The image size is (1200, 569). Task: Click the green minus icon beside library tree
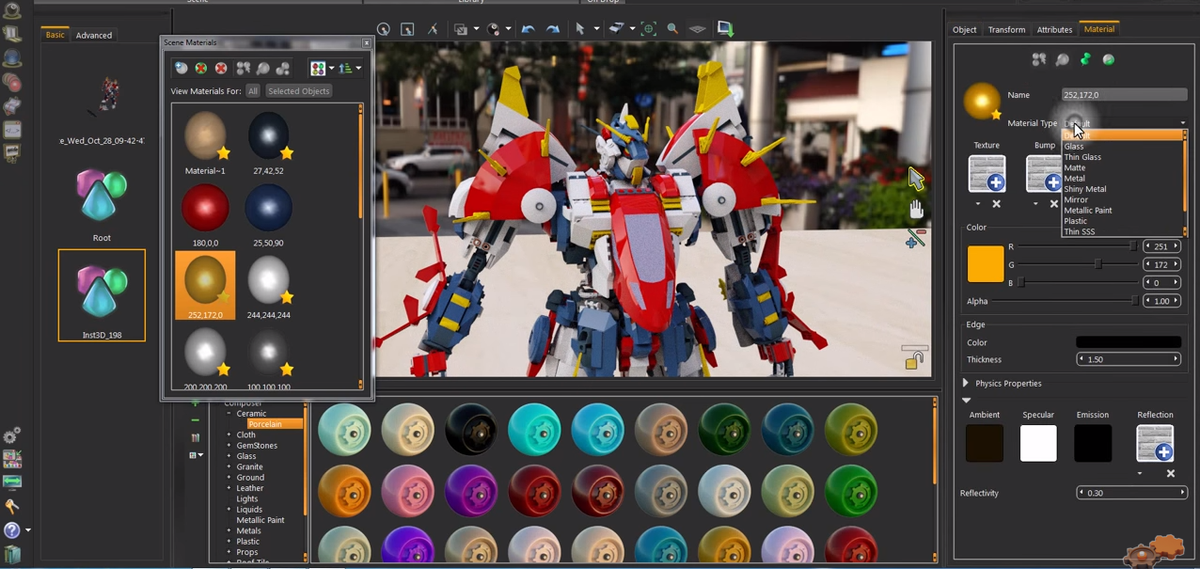[195, 420]
